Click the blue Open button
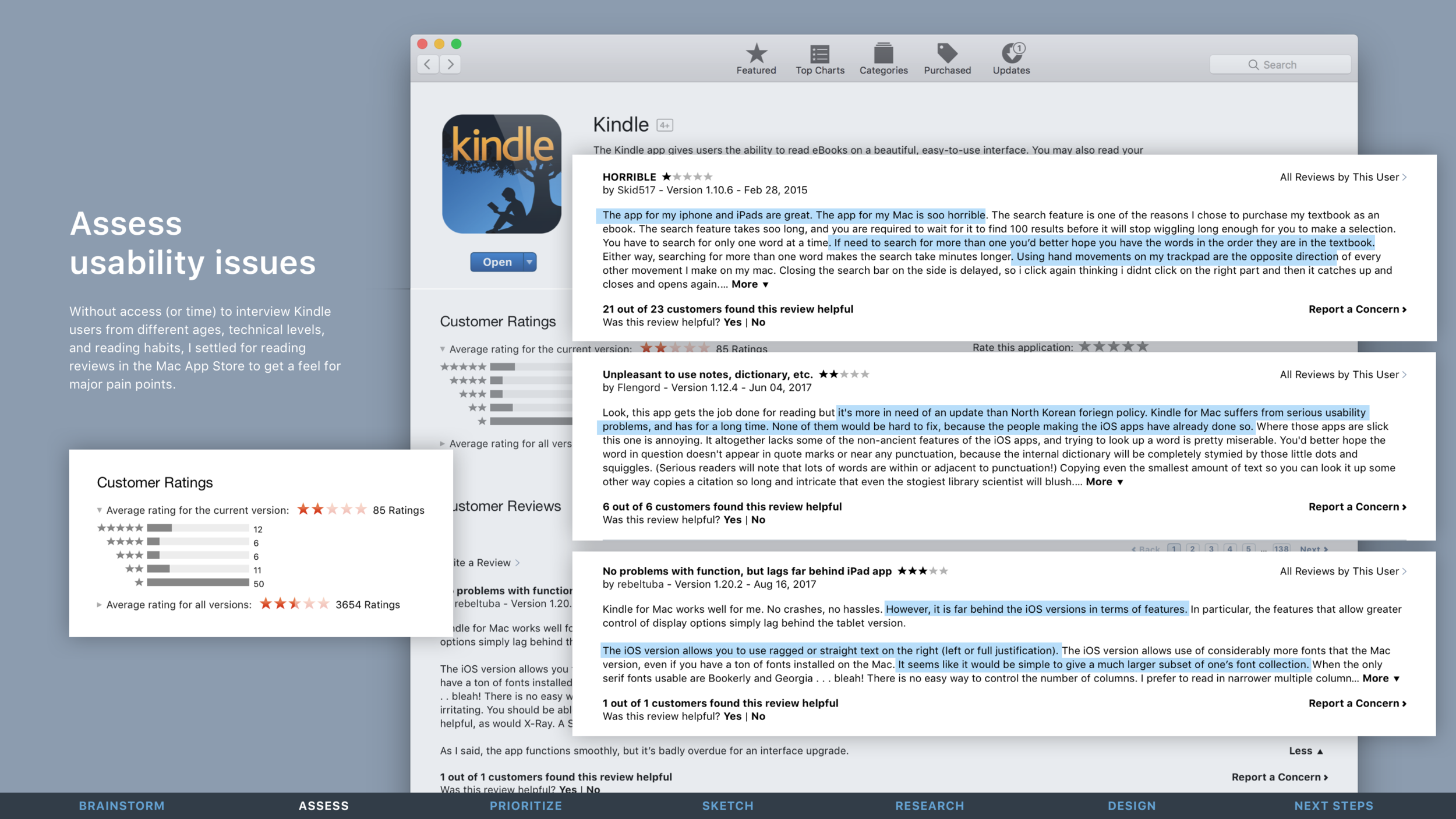This screenshot has height=819, width=1456. [x=497, y=262]
